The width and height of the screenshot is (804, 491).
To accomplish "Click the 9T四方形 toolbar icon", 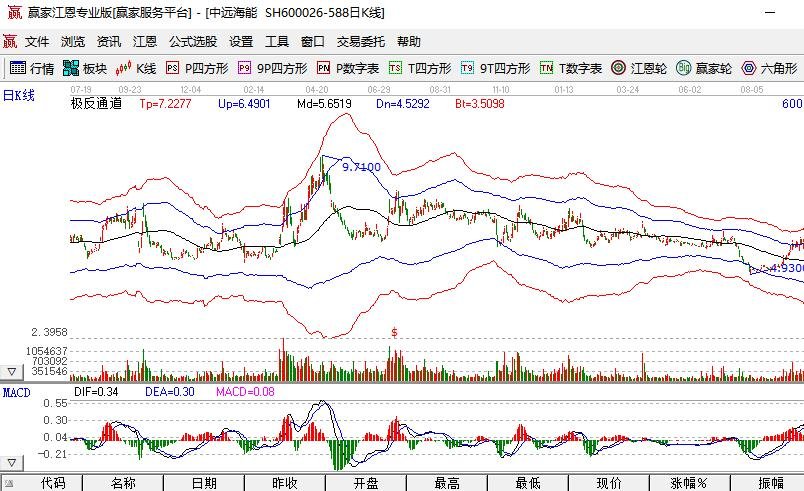I will 495,69.
